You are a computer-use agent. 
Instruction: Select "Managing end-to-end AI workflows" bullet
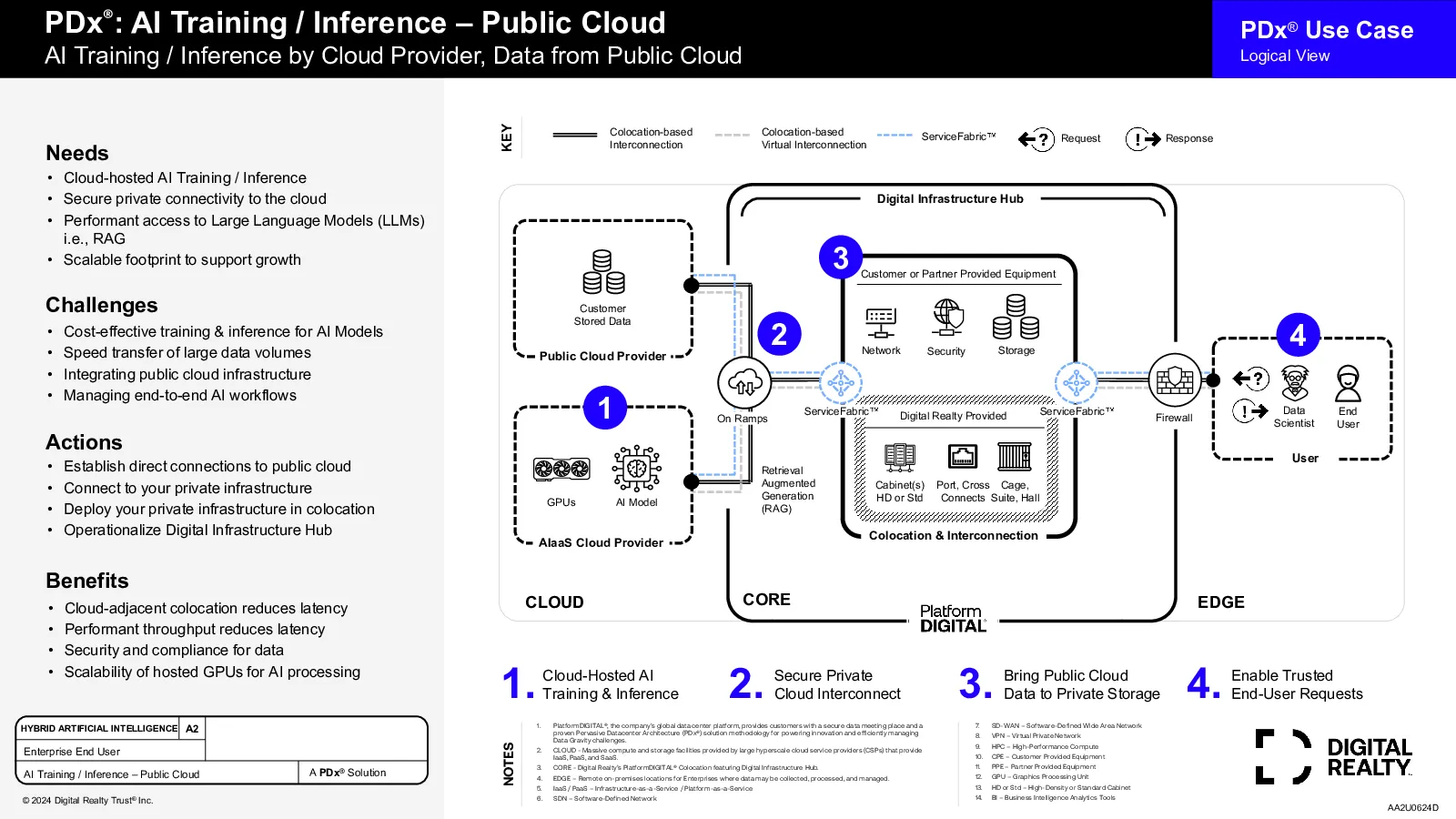tap(180, 395)
